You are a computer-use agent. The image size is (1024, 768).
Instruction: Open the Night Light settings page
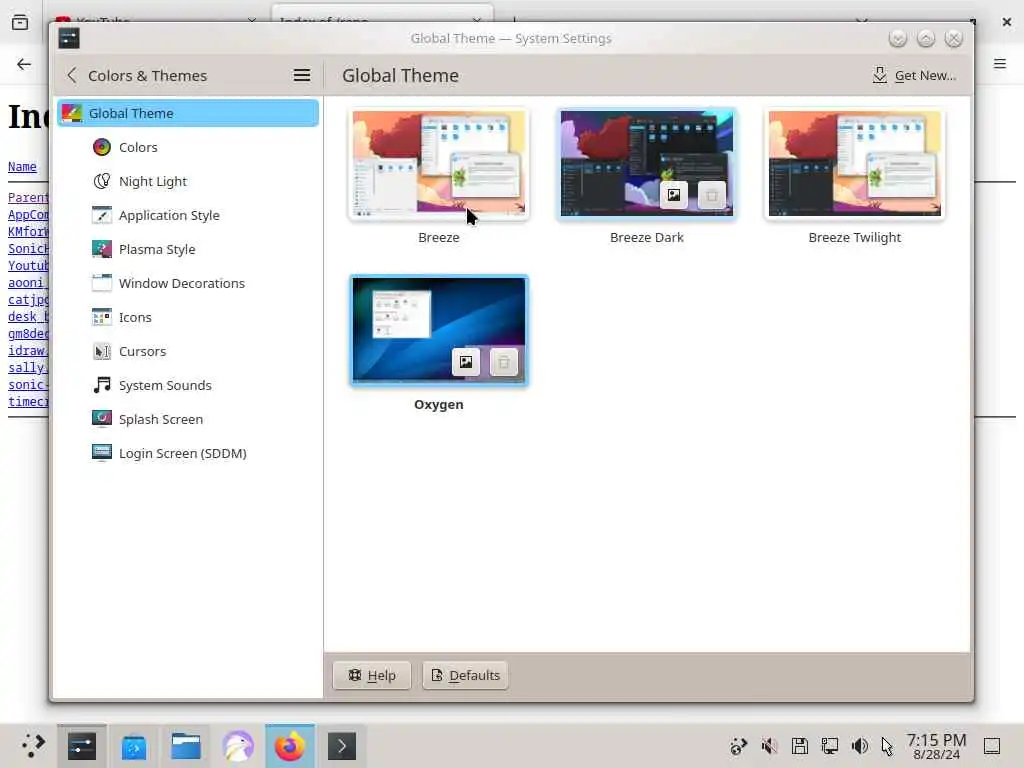point(188,181)
